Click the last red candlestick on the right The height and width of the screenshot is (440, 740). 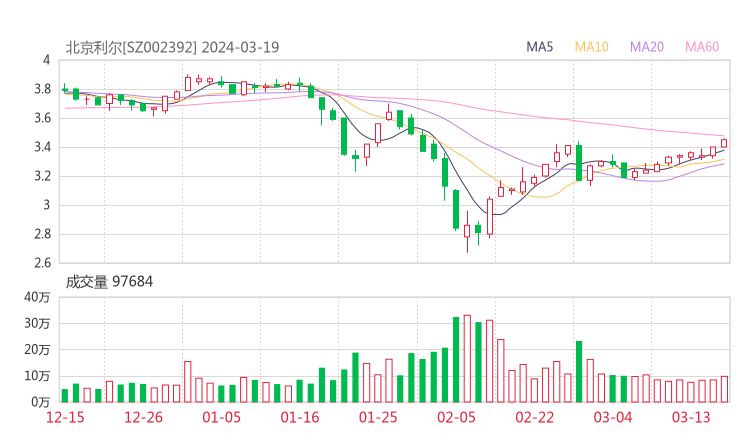point(724,143)
